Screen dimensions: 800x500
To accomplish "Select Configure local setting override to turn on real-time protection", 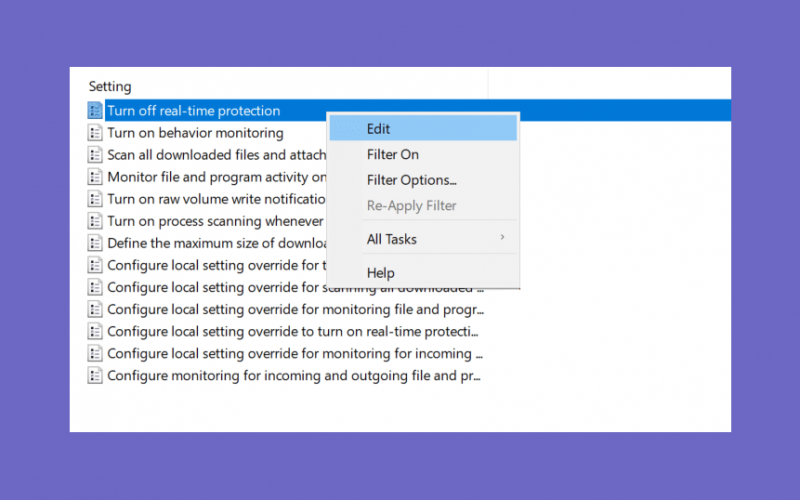I will (x=293, y=332).
